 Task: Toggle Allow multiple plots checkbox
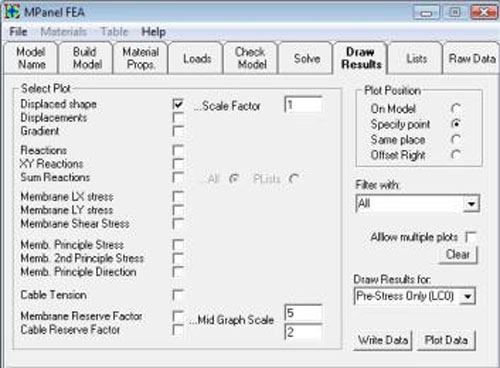tap(471, 237)
